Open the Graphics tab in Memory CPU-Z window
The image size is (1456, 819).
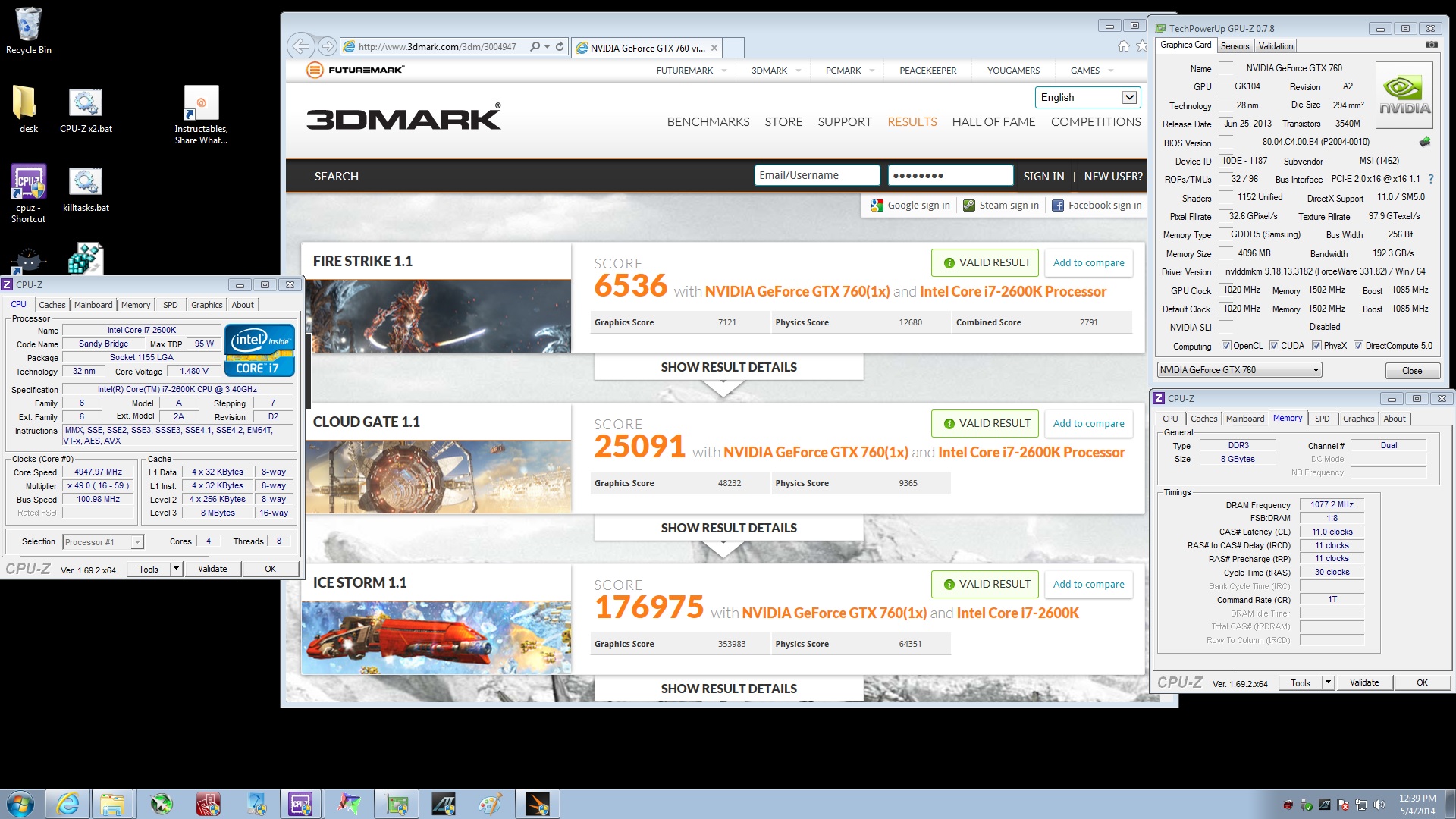(1358, 419)
